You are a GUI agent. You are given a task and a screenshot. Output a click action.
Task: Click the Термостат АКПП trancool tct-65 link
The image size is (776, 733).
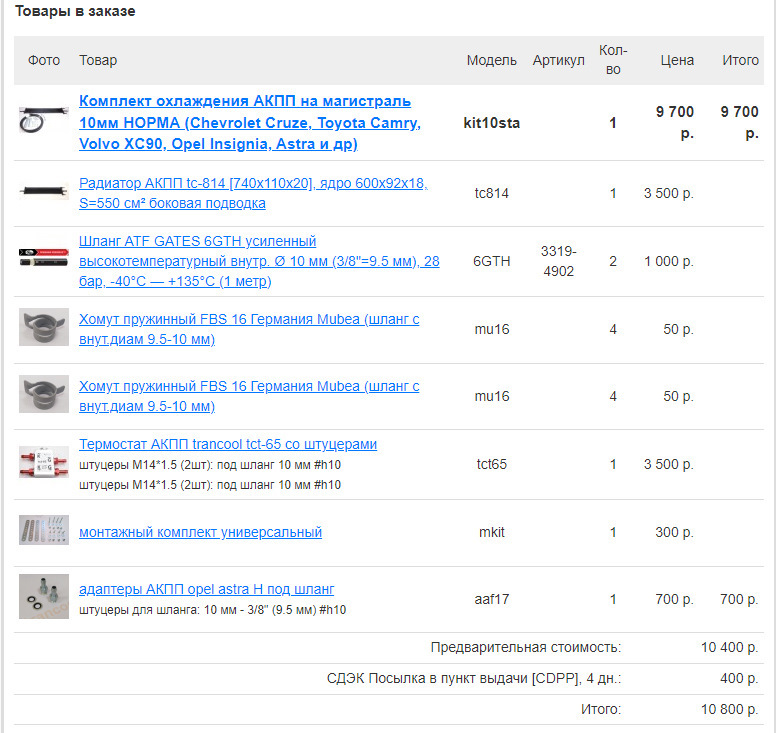(228, 444)
